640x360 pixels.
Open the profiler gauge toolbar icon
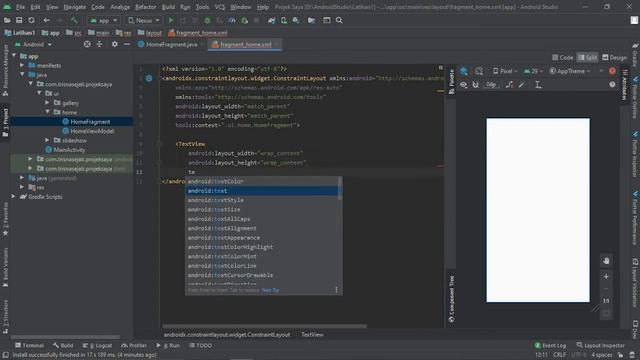click(x=232, y=20)
